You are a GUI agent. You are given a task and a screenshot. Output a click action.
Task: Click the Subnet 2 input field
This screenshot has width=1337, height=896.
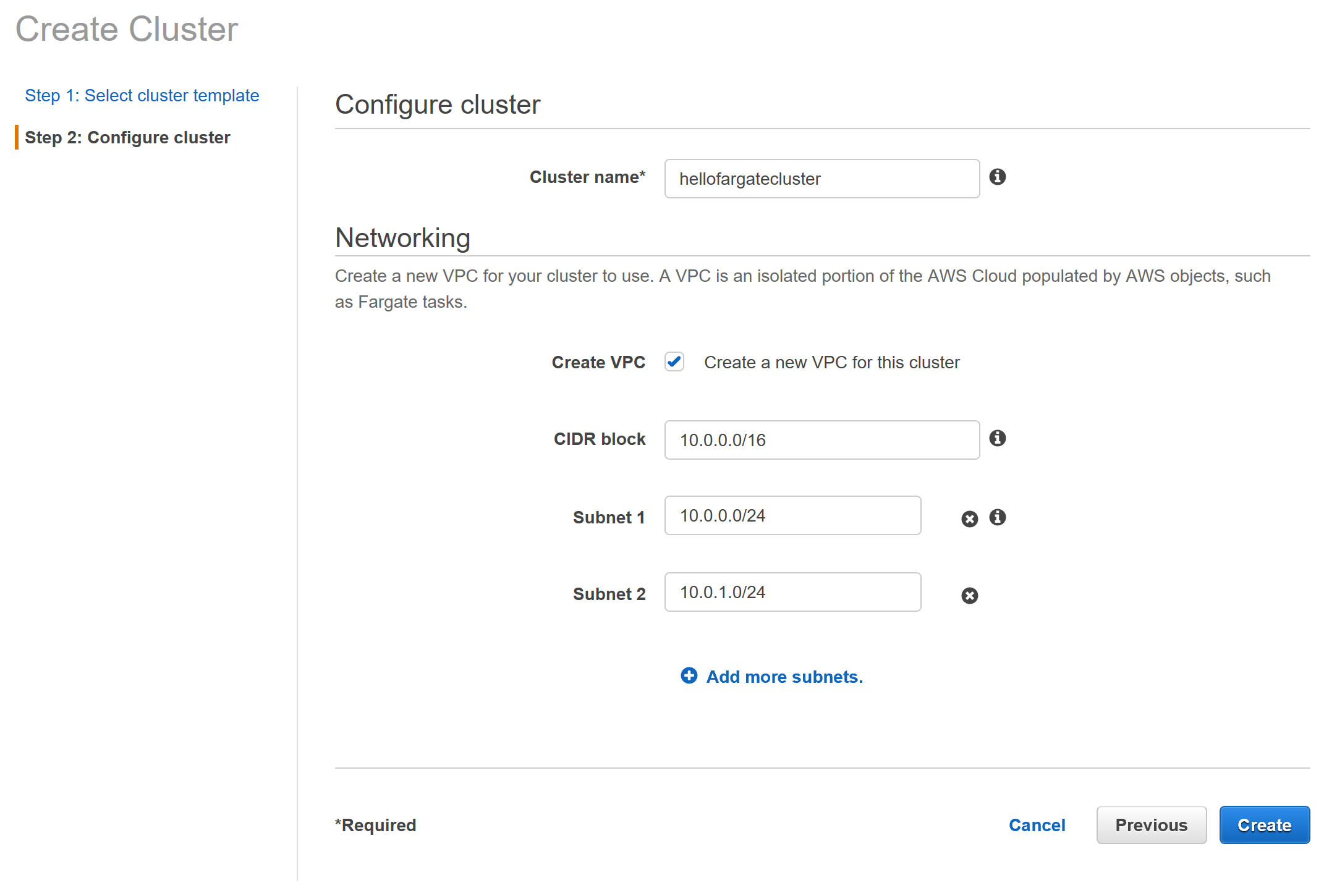click(x=792, y=592)
